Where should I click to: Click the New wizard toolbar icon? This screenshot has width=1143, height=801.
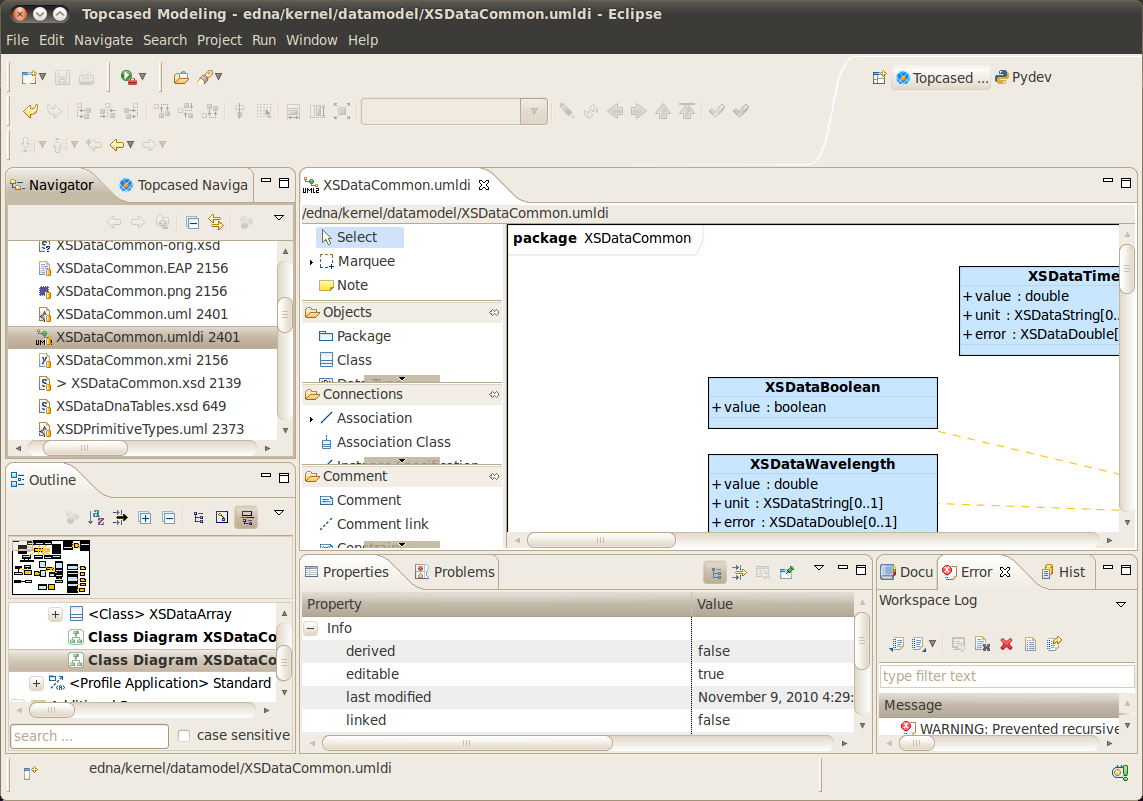(29, 77)
